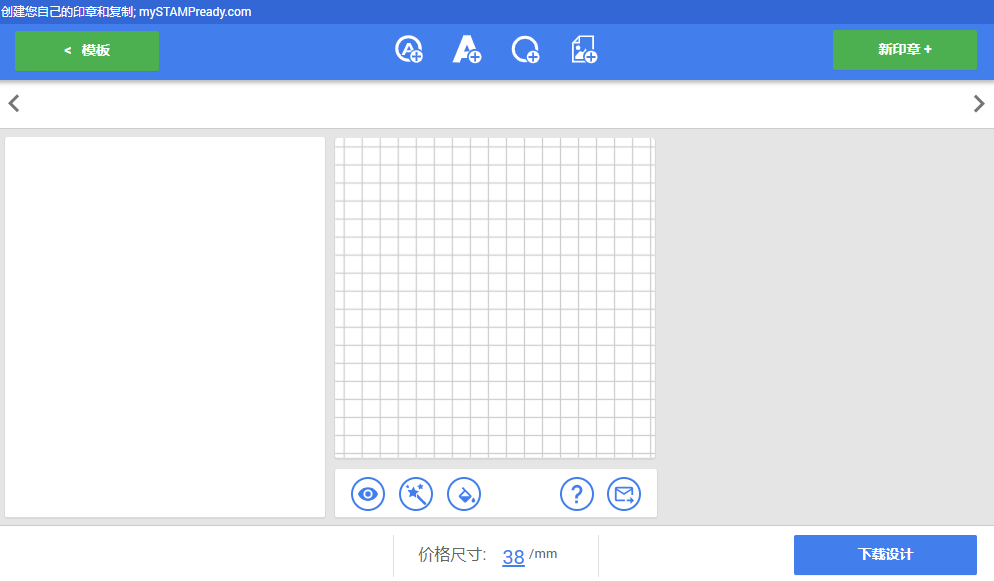Add a straight text element
This screenshot has height=581, width=994.
pos(467,50)
